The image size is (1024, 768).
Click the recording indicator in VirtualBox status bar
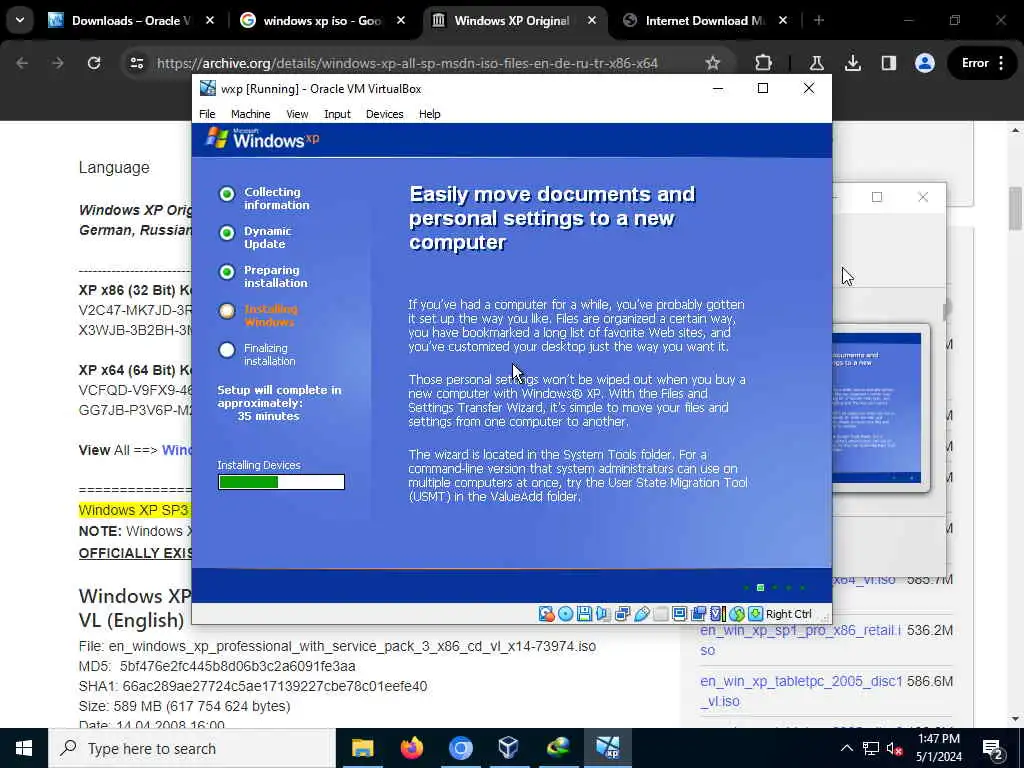click(699, 614)
